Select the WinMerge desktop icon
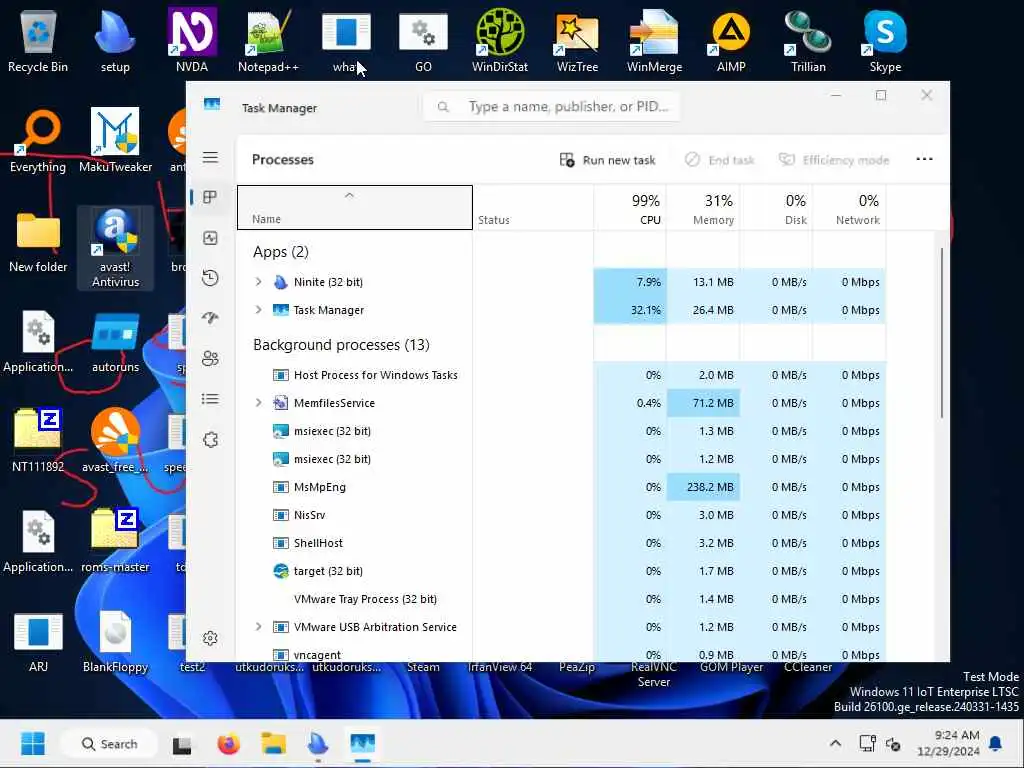Image resolution: width=1024 pixels, height=768 pixels. click(654, 40)
